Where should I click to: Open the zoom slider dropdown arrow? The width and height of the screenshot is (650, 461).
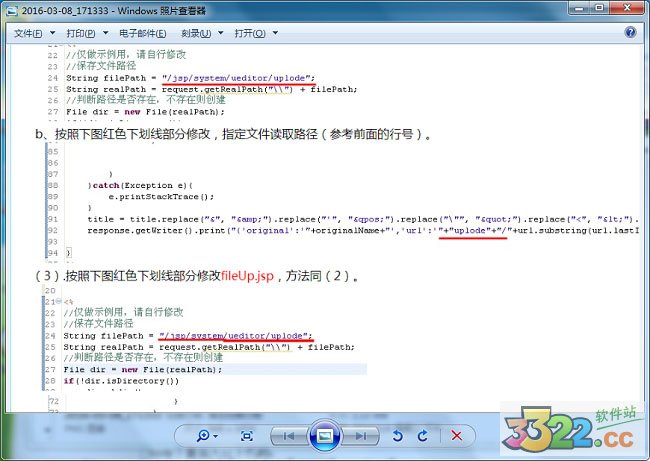(x=216, y=436)
